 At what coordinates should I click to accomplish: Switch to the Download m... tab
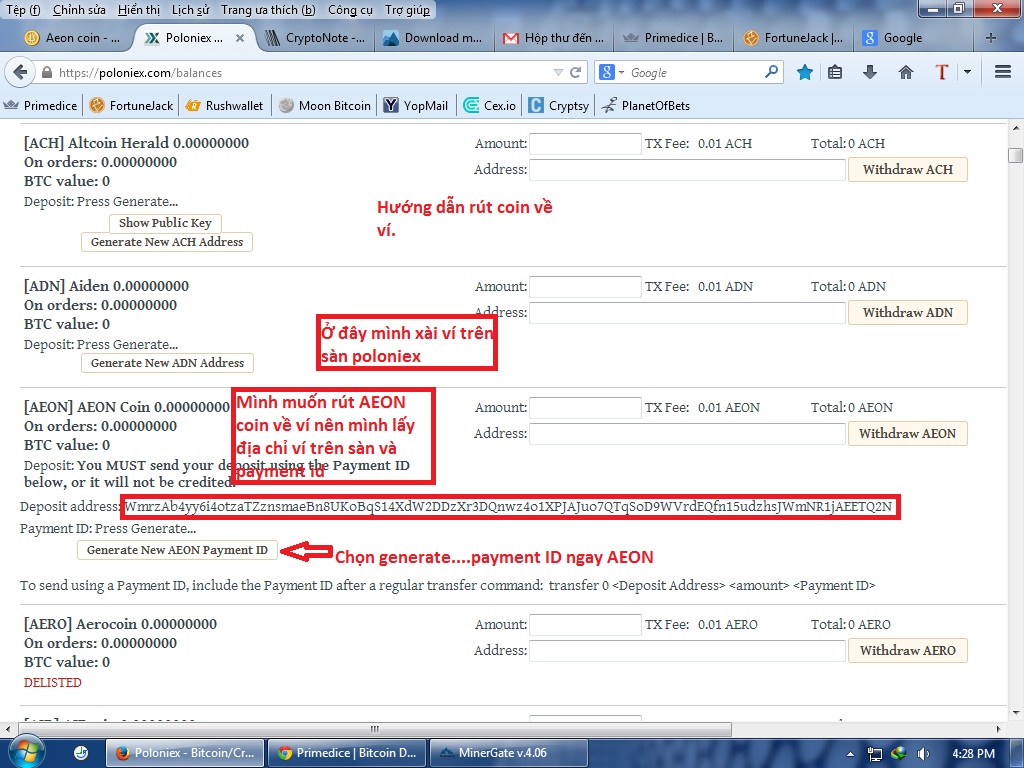coord(432,38)
